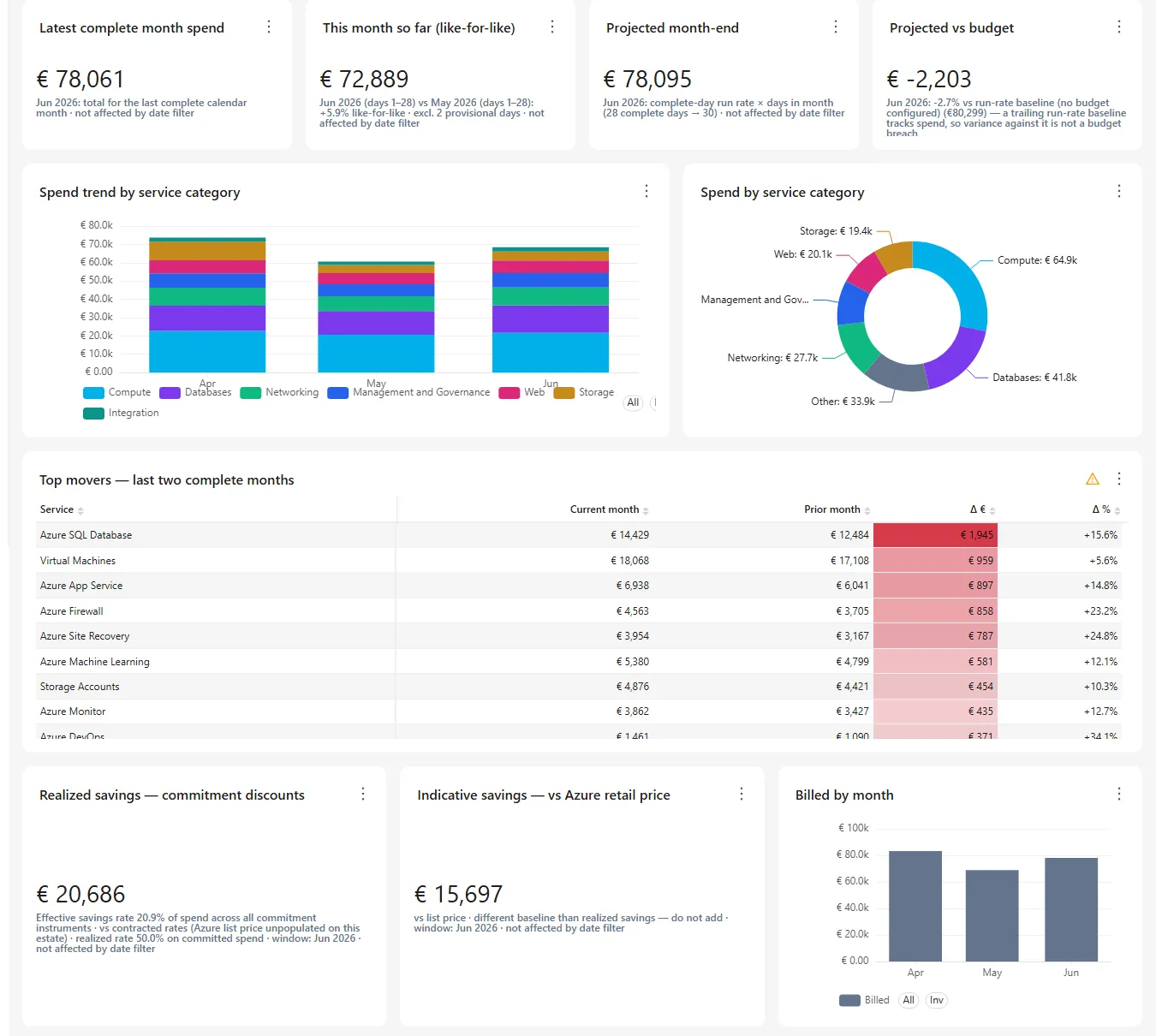
Task: Click the Web: € 20.1k donut label
Action: click(802, 254)
